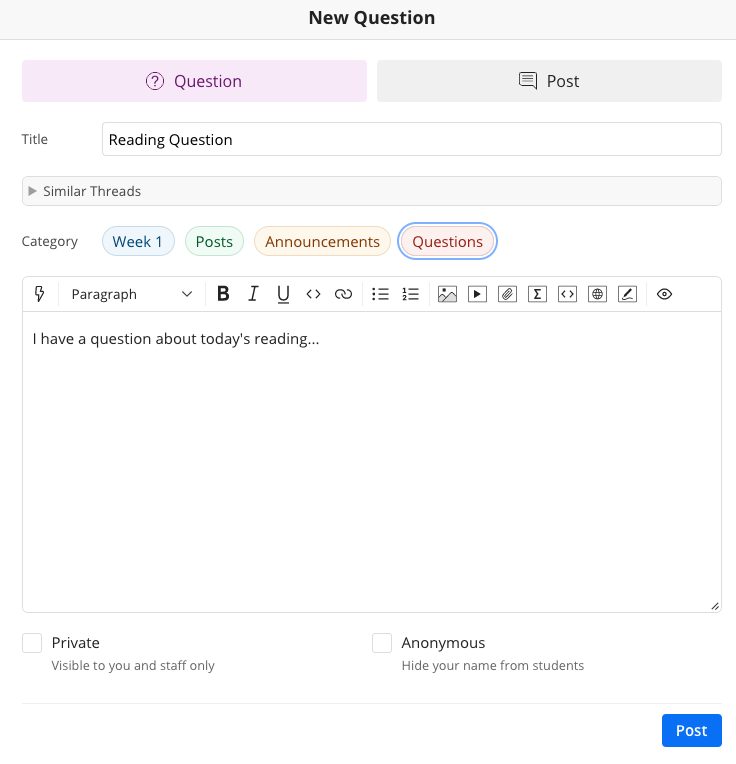Open the Paragraph style dropdown
Image resolution: width=736 pixels, height=764 pixels.
(131, 294)
